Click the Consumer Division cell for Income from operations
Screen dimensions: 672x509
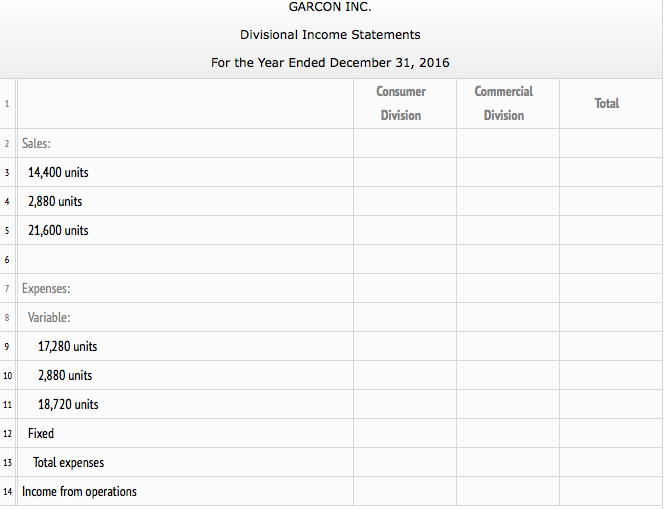[x=405, y=491]
